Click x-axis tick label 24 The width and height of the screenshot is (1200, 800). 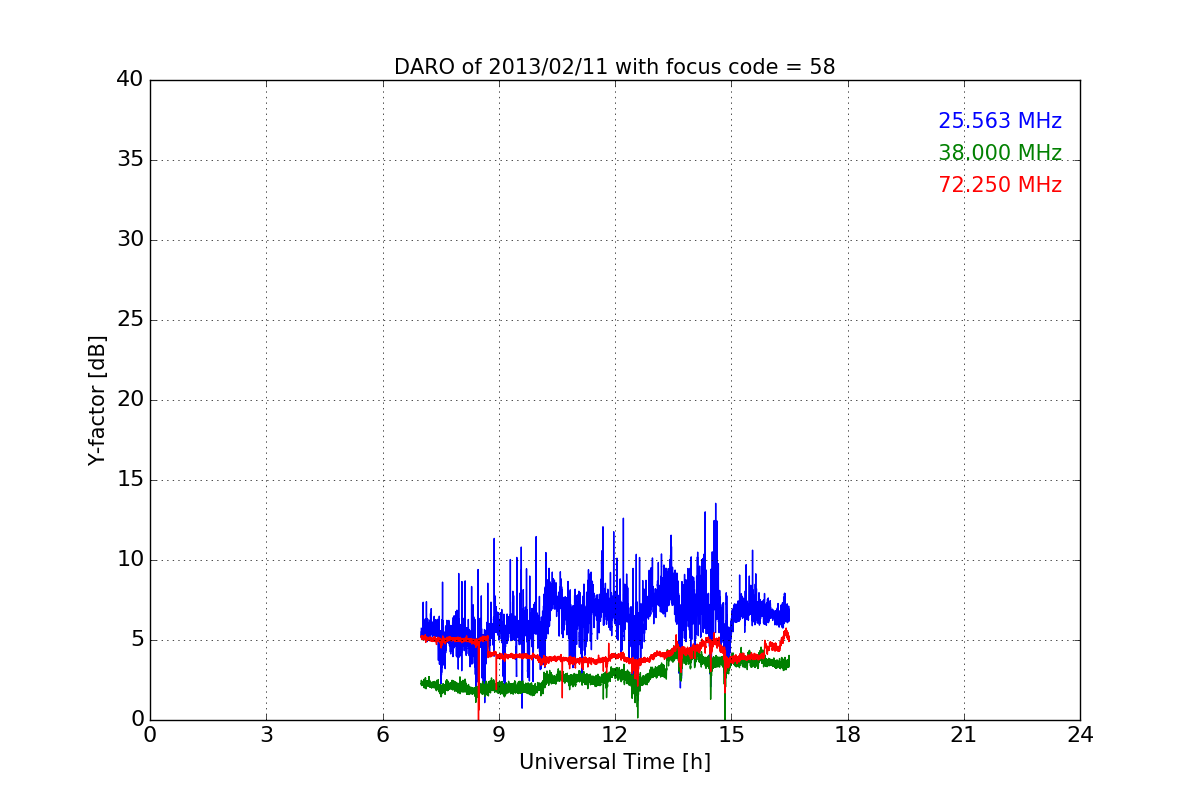pyautogui.click(x=1080, y=735)
